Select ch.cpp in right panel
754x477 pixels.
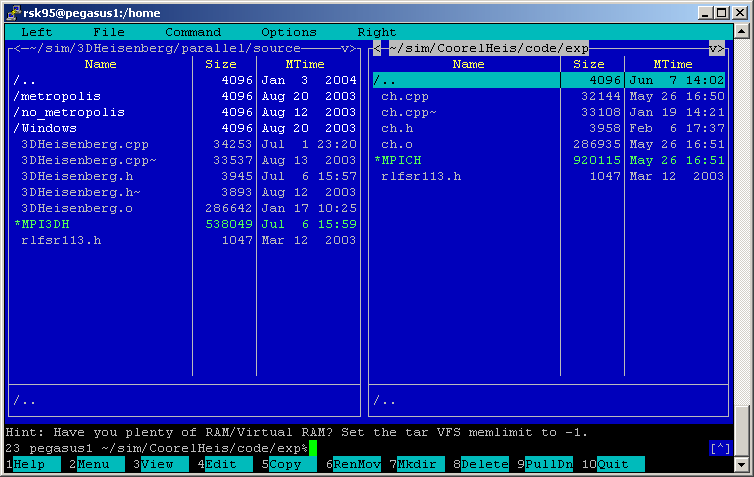(403, 97)
